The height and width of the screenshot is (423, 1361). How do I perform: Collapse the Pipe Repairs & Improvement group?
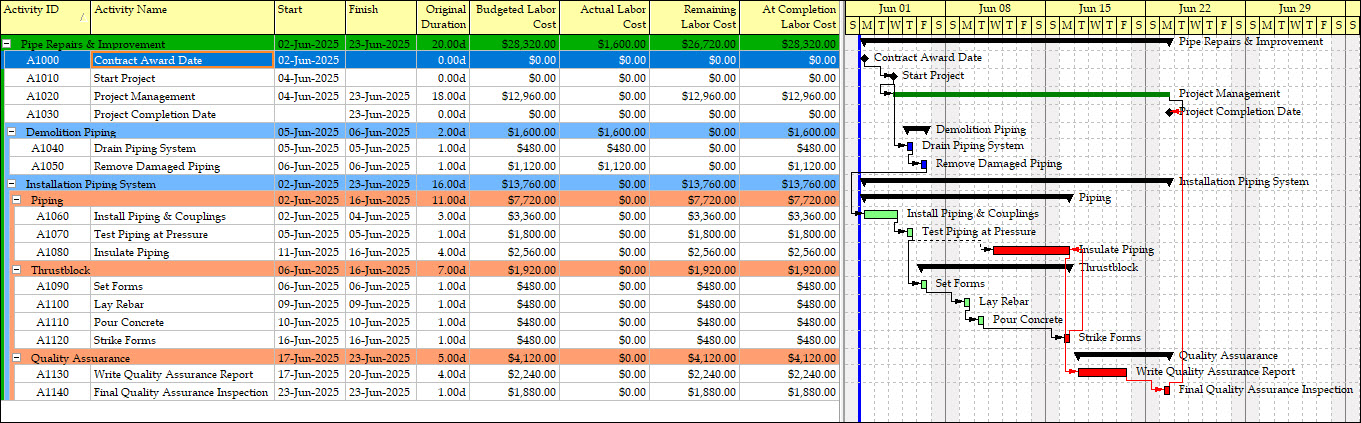point(8,44)
